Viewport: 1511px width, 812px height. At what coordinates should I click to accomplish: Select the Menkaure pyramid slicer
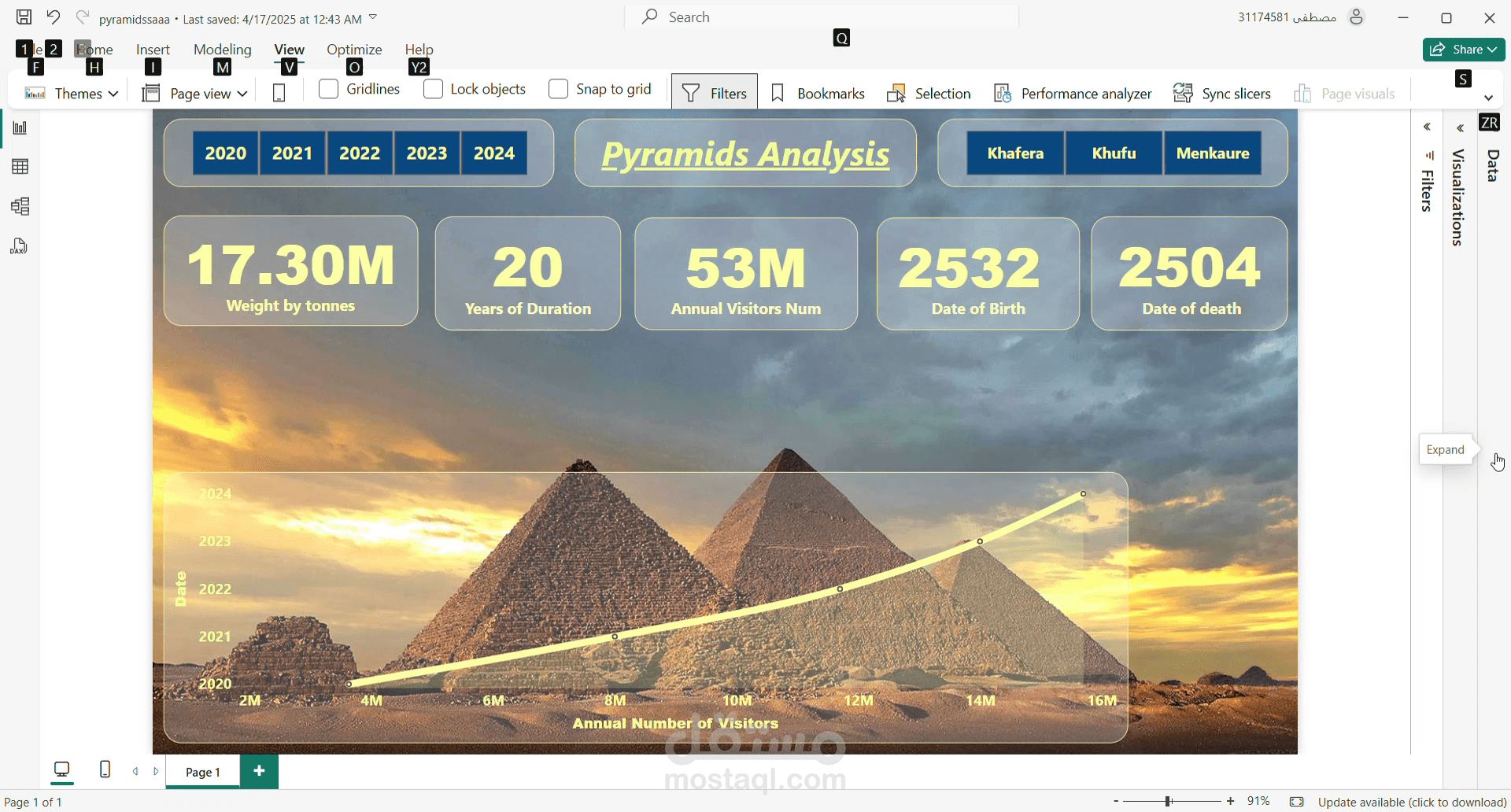tap(1213, 153)
